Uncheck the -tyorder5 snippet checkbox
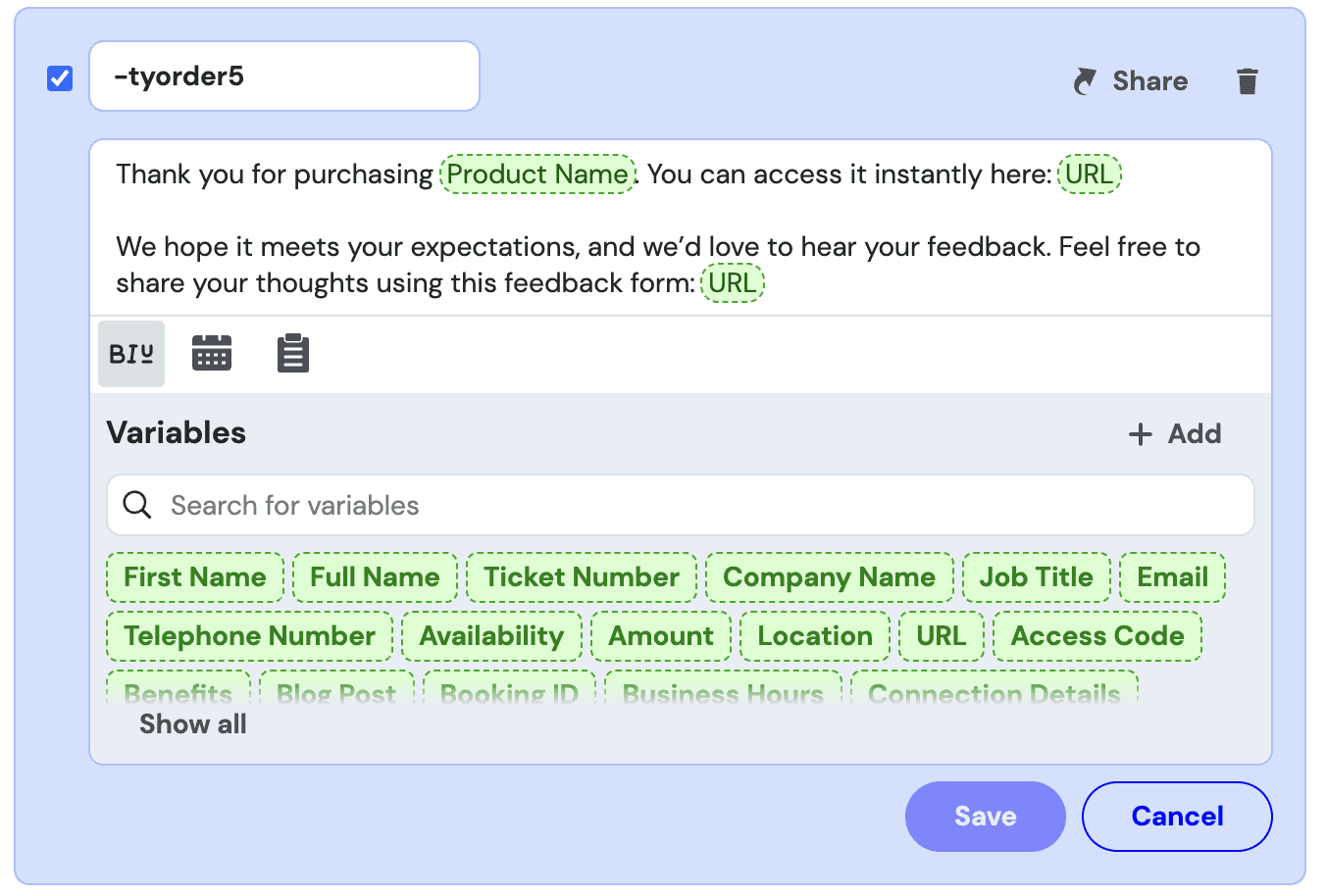1326x896 pixels. (x=60, y=77)
